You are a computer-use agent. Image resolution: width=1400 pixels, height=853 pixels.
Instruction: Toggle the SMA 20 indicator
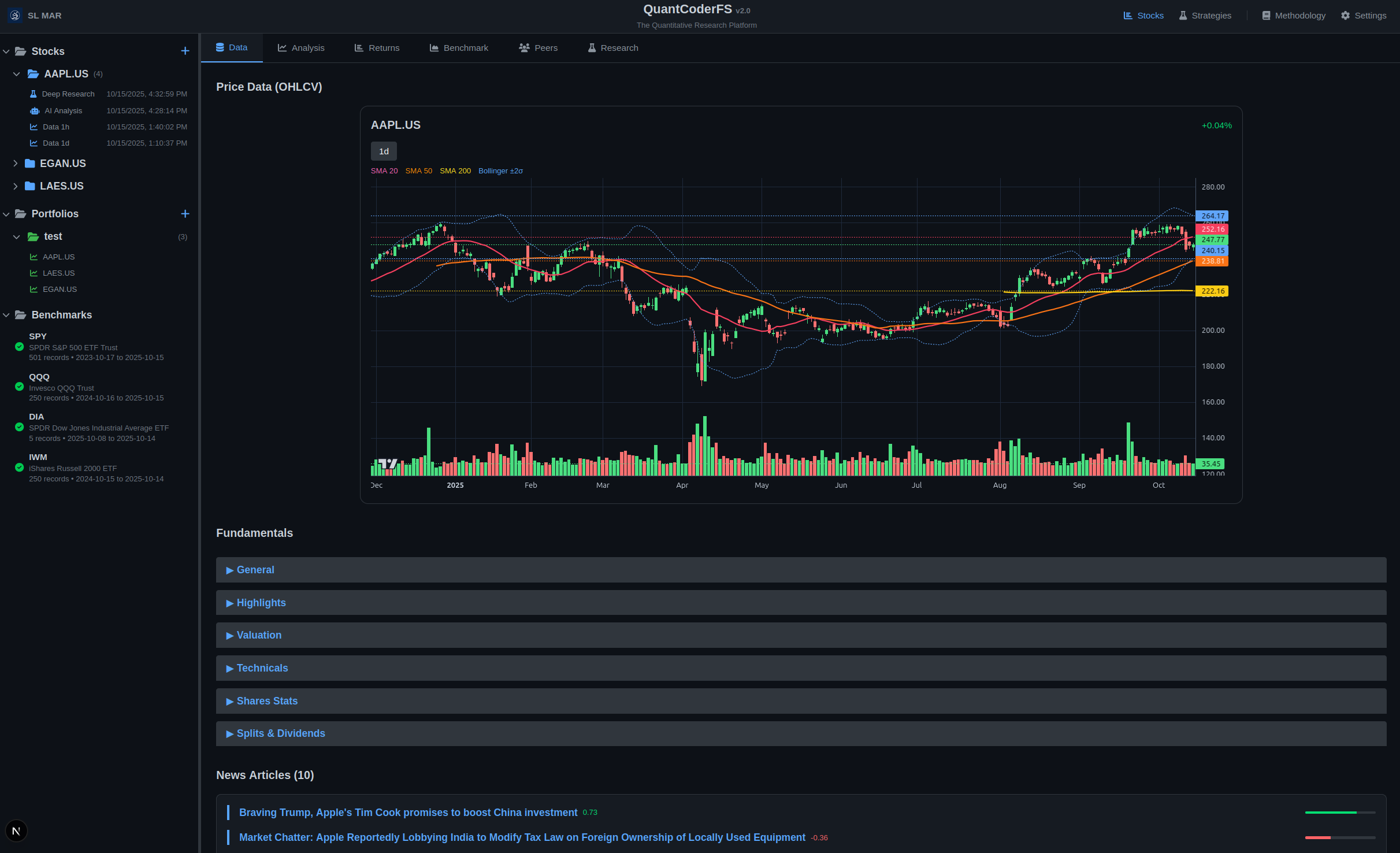click(384, 170)
